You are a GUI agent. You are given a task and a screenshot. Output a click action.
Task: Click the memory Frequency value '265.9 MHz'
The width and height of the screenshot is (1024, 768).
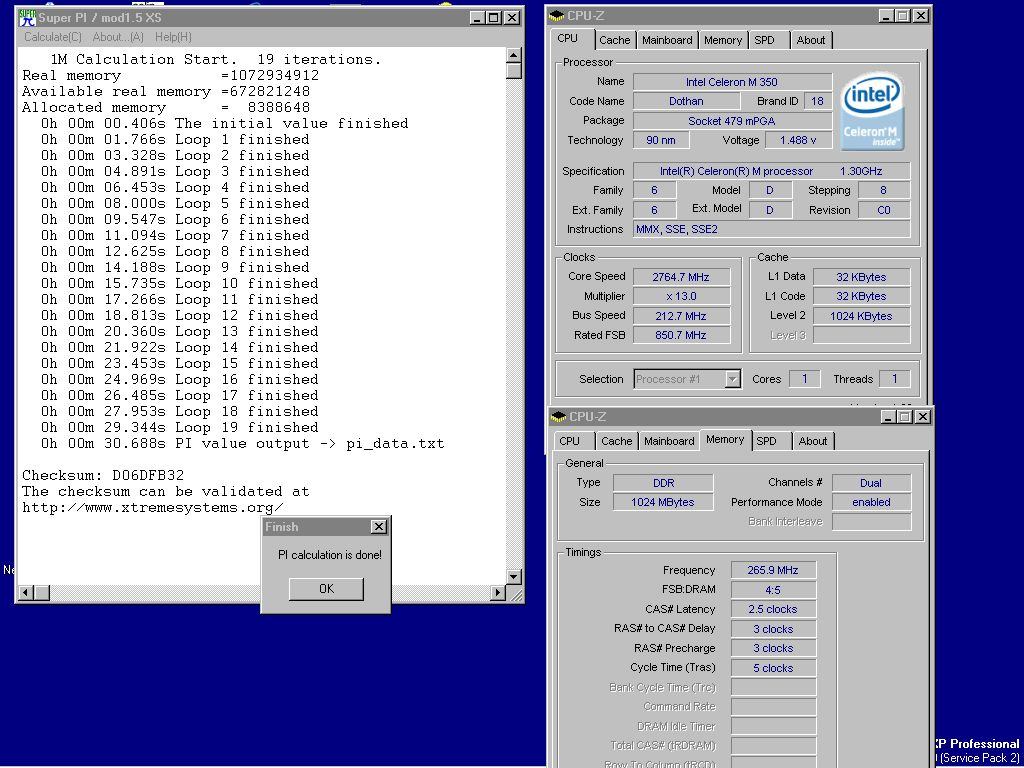coord(773,570)
